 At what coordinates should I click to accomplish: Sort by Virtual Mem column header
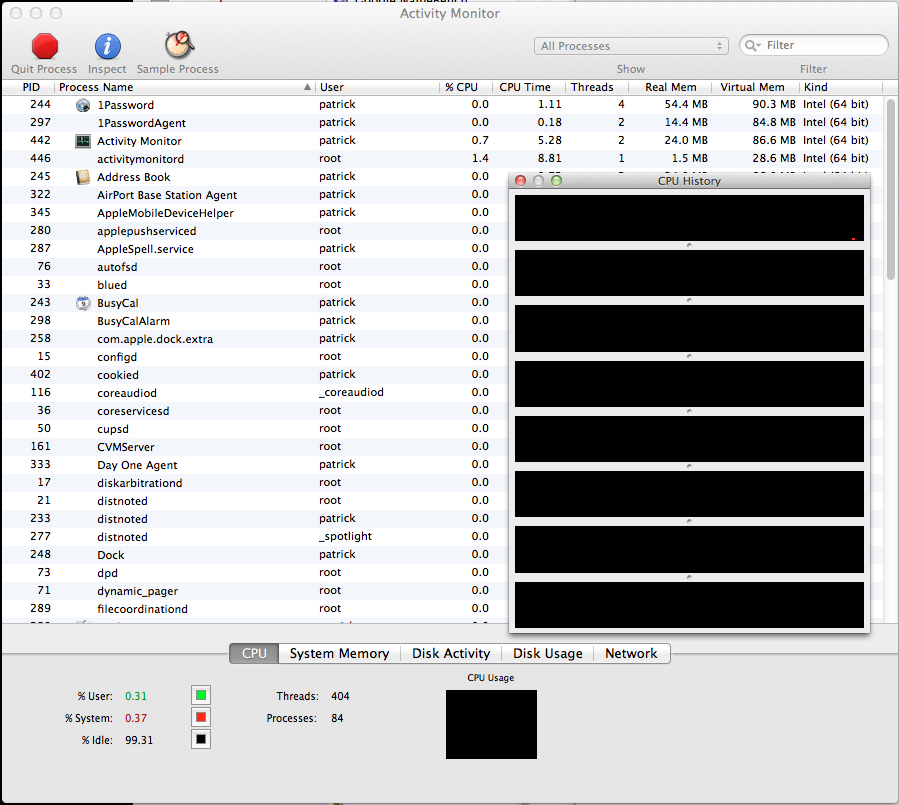pos(756,87)
